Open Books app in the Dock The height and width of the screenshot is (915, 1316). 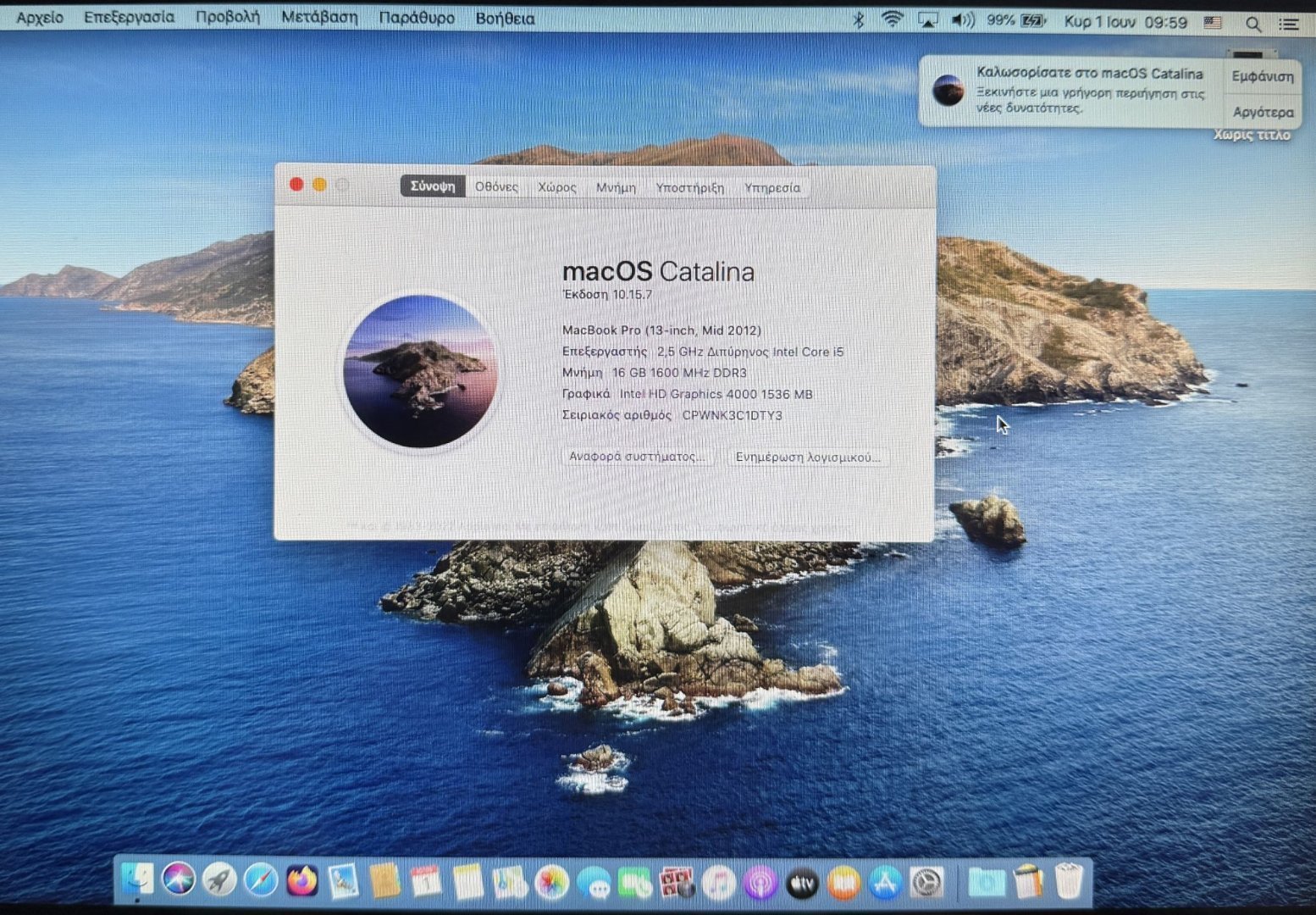click(x=843, y=884)
